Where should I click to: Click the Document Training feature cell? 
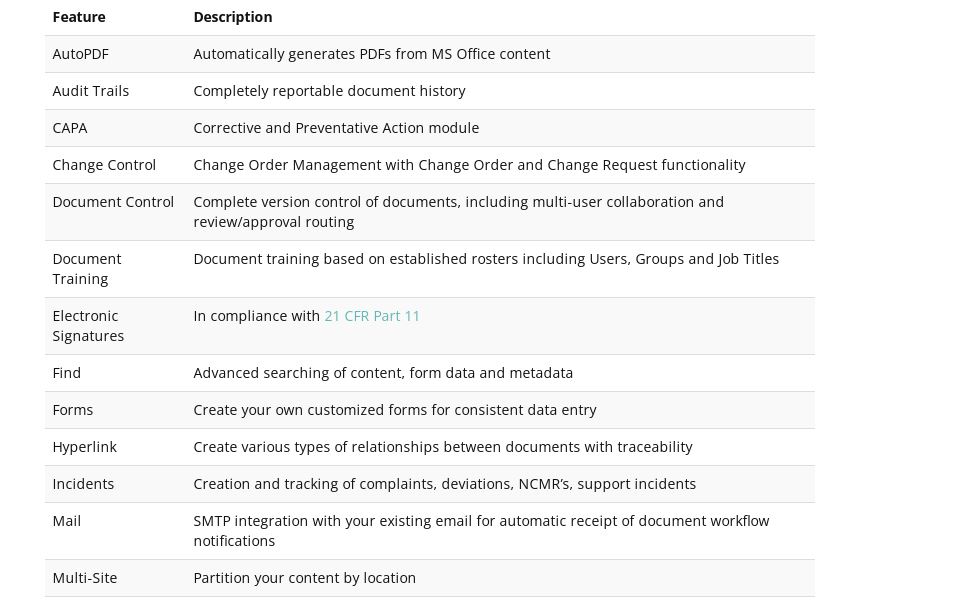click(87, 269)
